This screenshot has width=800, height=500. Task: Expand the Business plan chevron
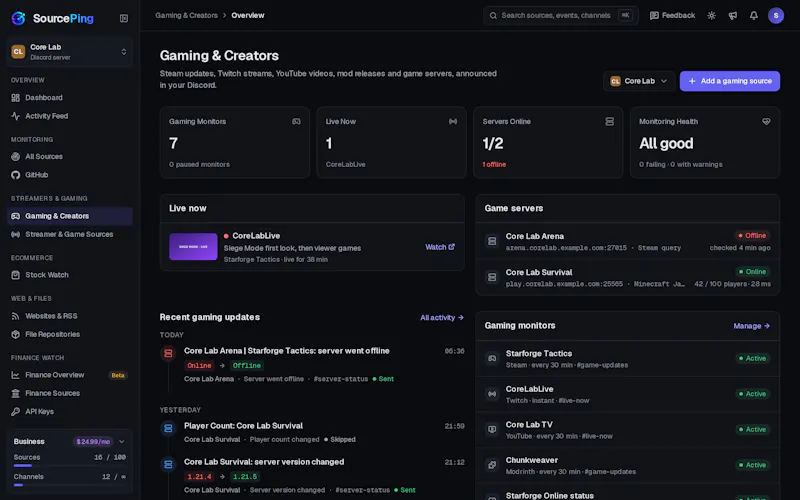coord(121,441)
